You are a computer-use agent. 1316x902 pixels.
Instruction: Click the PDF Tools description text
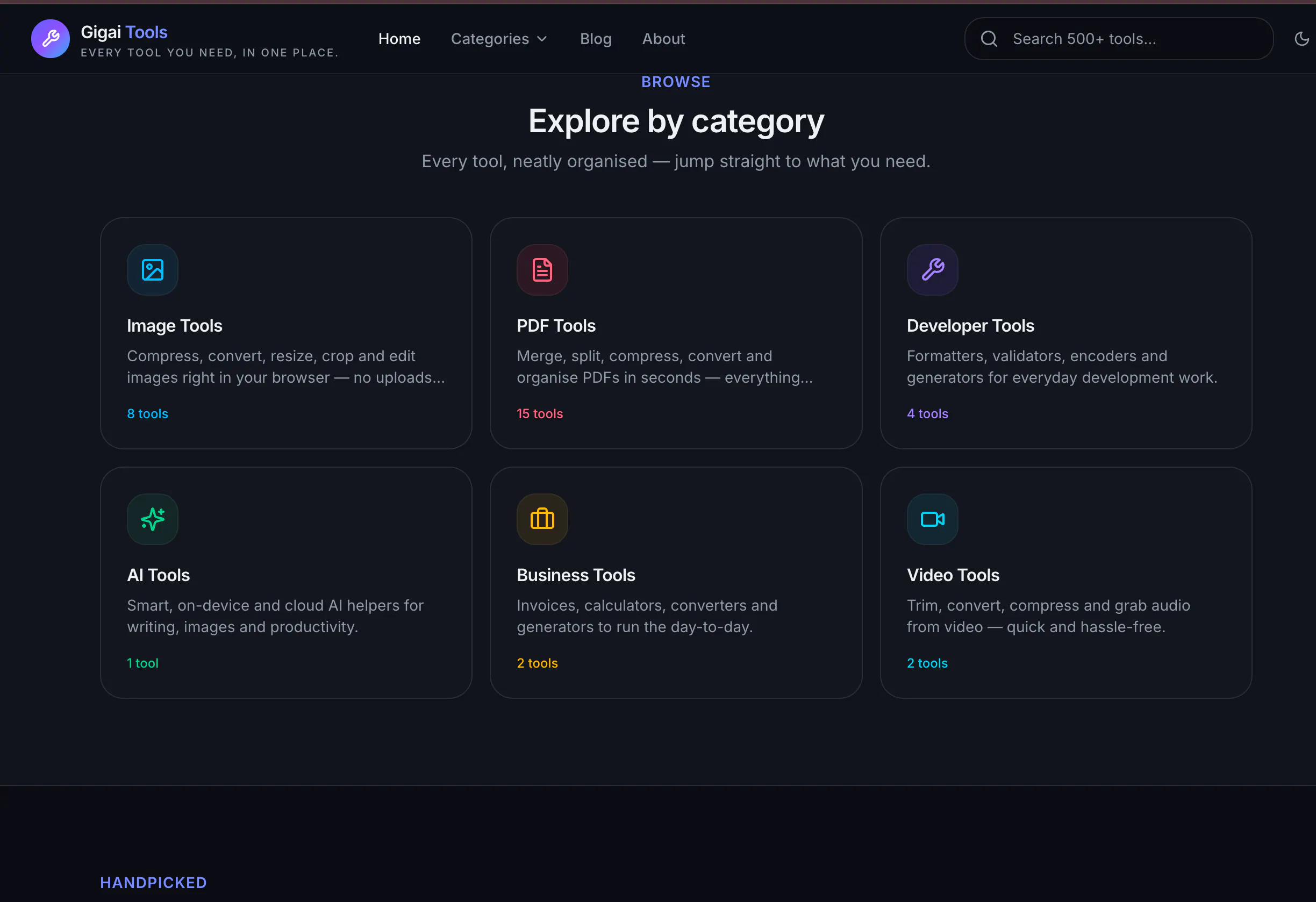(665, 367)
